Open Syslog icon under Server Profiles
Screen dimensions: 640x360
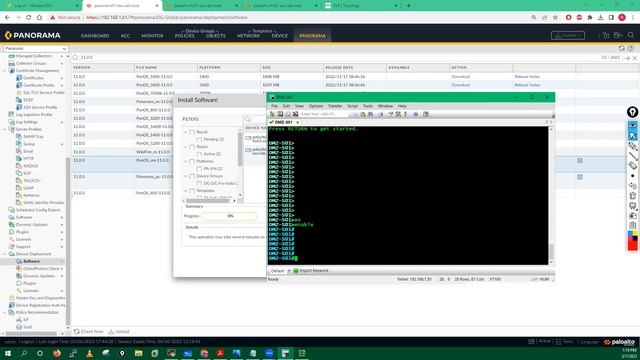(x=19, y=144)
